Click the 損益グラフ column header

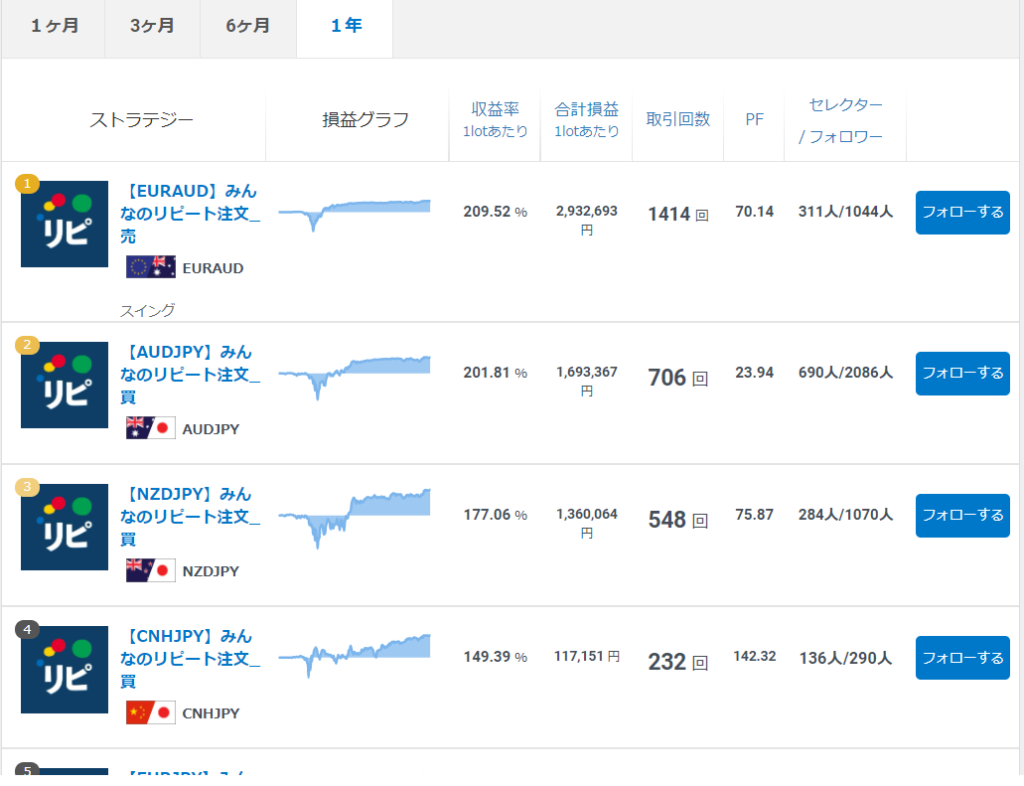point(365,119)
